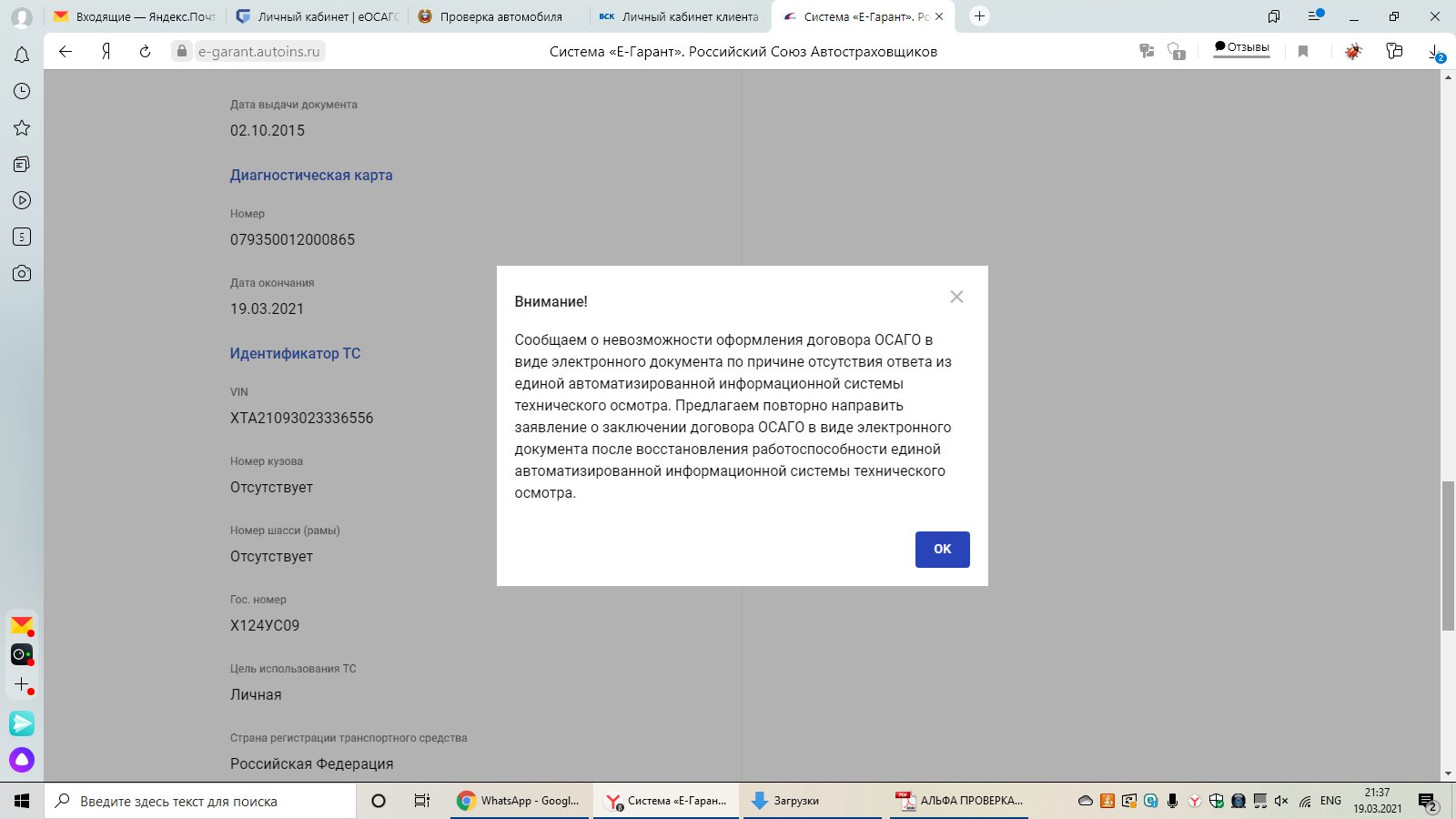The image size is (1456, 819).
Task: Select VIN value XTA21093023336556
Action: pyautogui.click(x=301, y=419)
